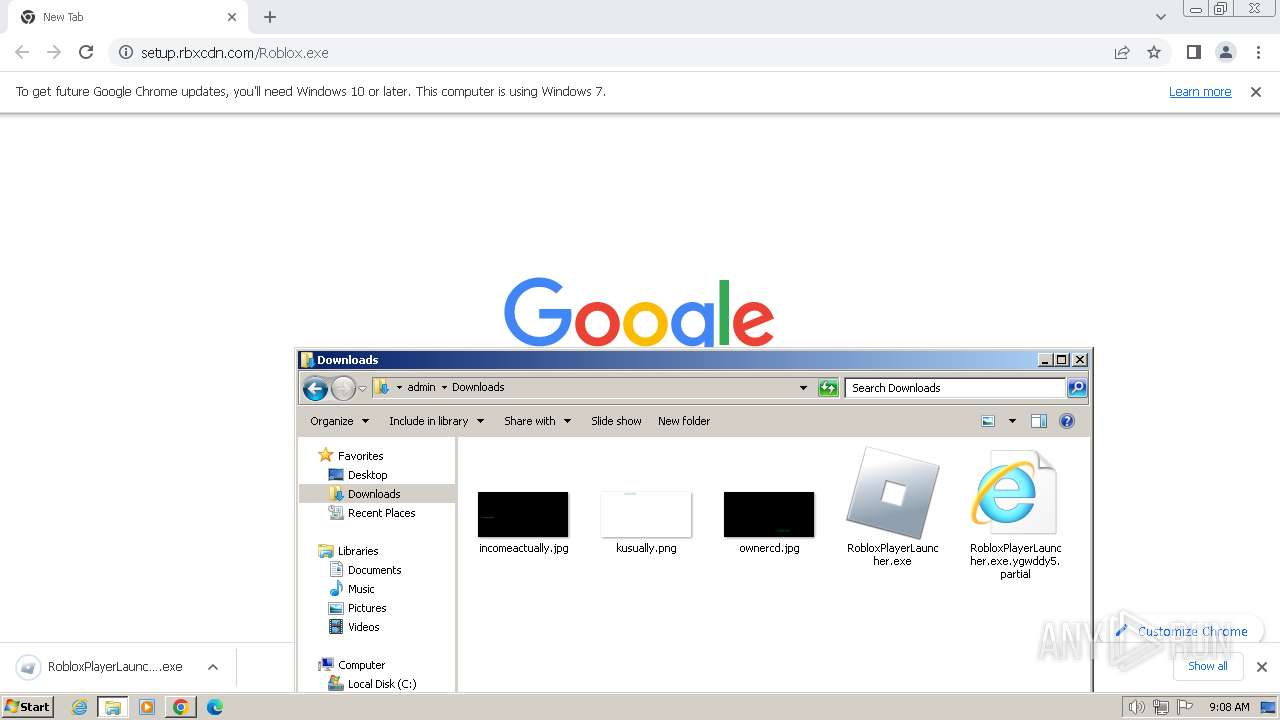Open Explorer recent pages dropdown arrow
The width and height of the screenshot is (1280, 720).
click(362, 388)
